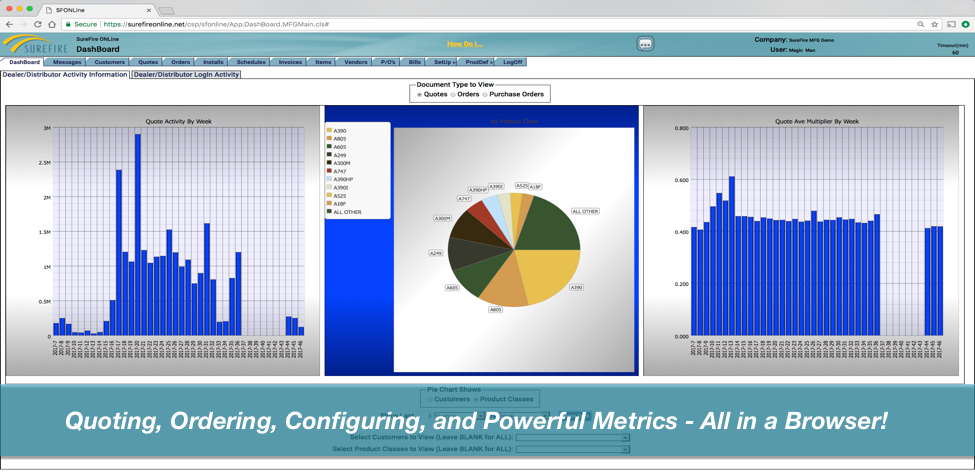Click the SureFire logo
975x475 pixels.
(x=35, y=45)
